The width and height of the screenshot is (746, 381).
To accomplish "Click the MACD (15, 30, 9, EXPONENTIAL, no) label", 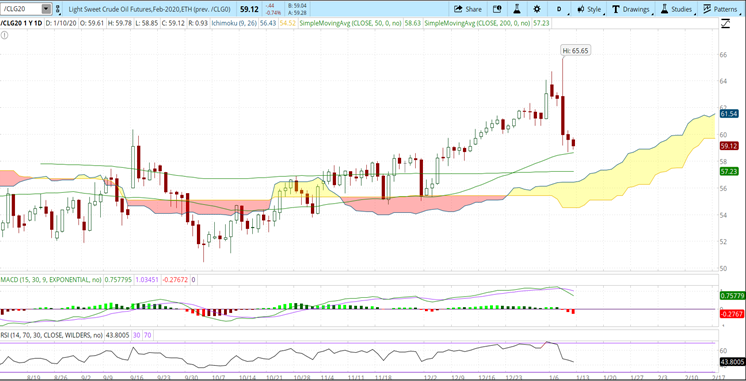I will (51, 280).
